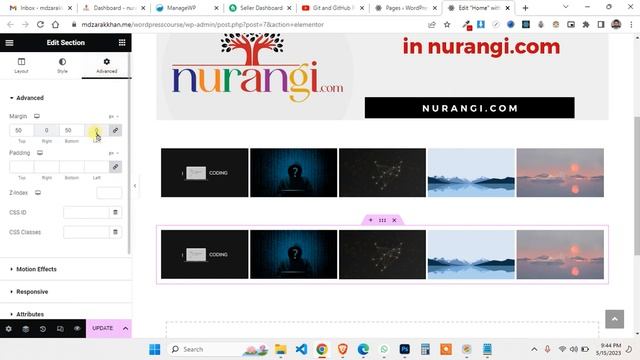The width and height of the screenshot is (640, 360).
Task: Go to browser home page
Action: pos(55,24)
